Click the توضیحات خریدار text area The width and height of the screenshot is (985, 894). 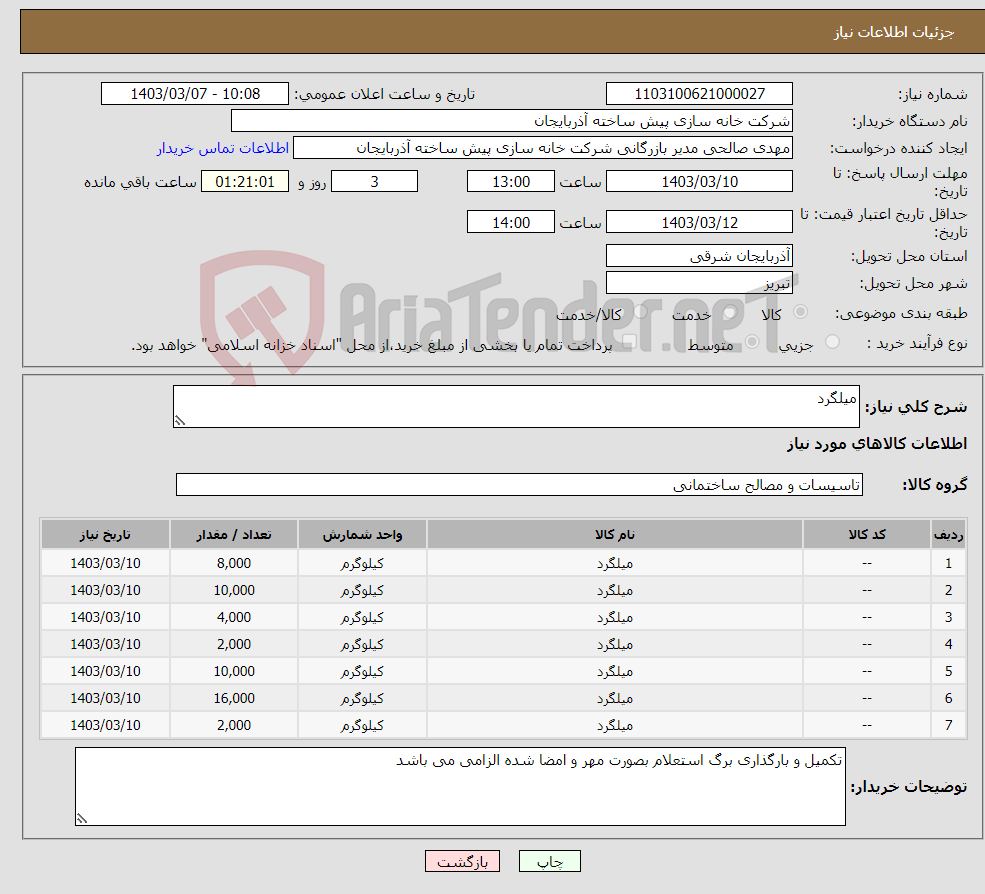460,787
